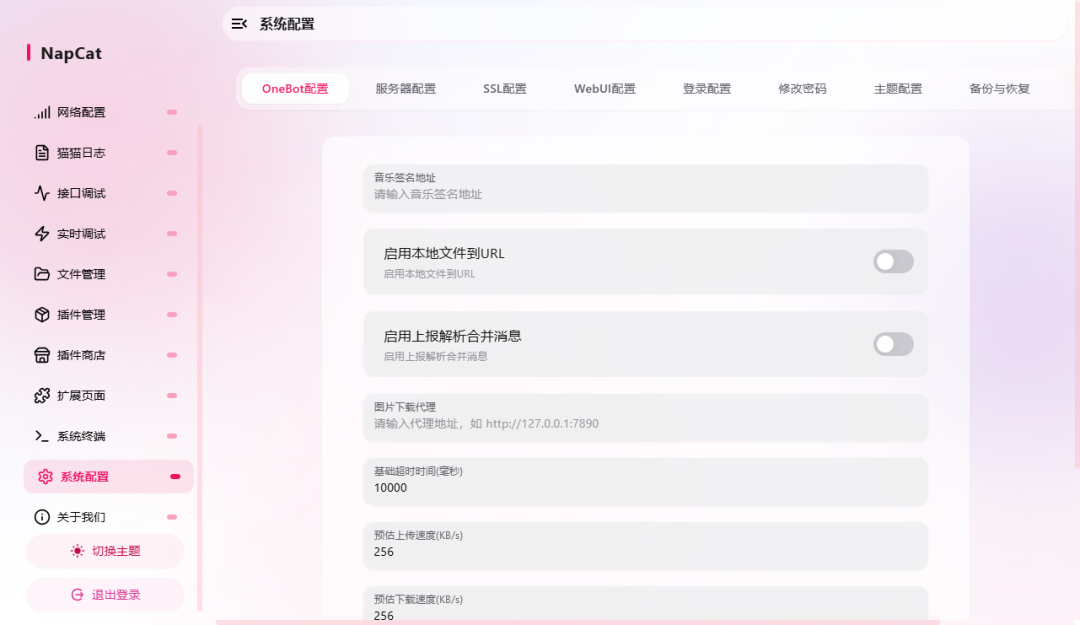Switch to the 备份与恢复 tab
The width and height of the screenshot is (1080, 625).
point(997,88)
